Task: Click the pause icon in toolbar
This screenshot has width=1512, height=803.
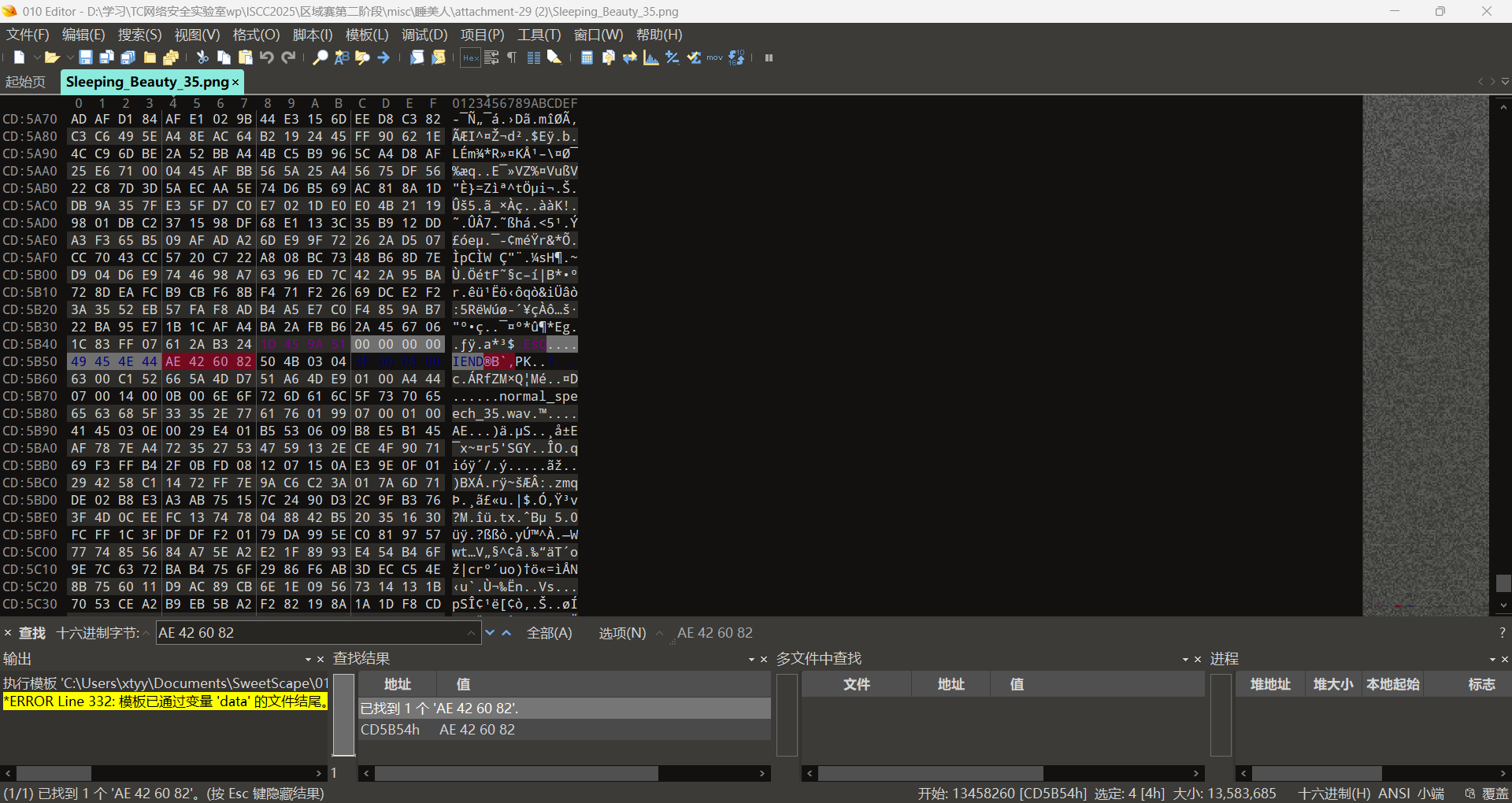Action: pos(769,57)
